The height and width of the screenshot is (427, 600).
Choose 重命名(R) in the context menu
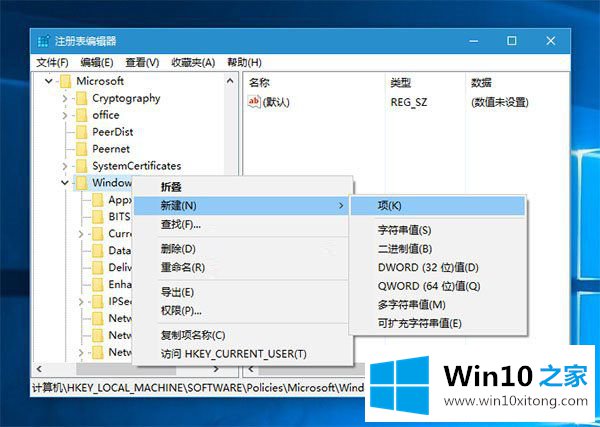(243, 267)
